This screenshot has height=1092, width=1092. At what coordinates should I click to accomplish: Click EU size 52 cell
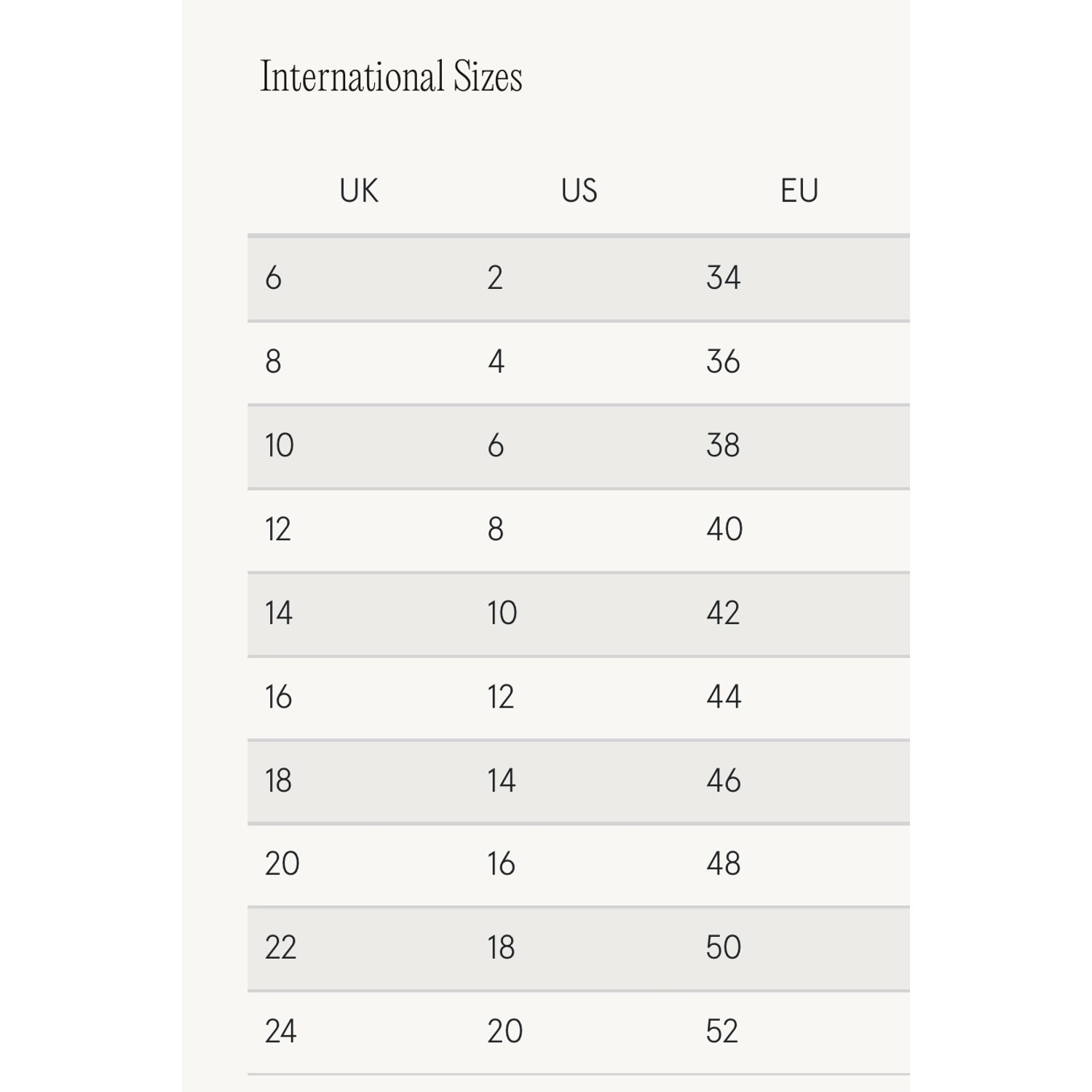(722, 1032)
